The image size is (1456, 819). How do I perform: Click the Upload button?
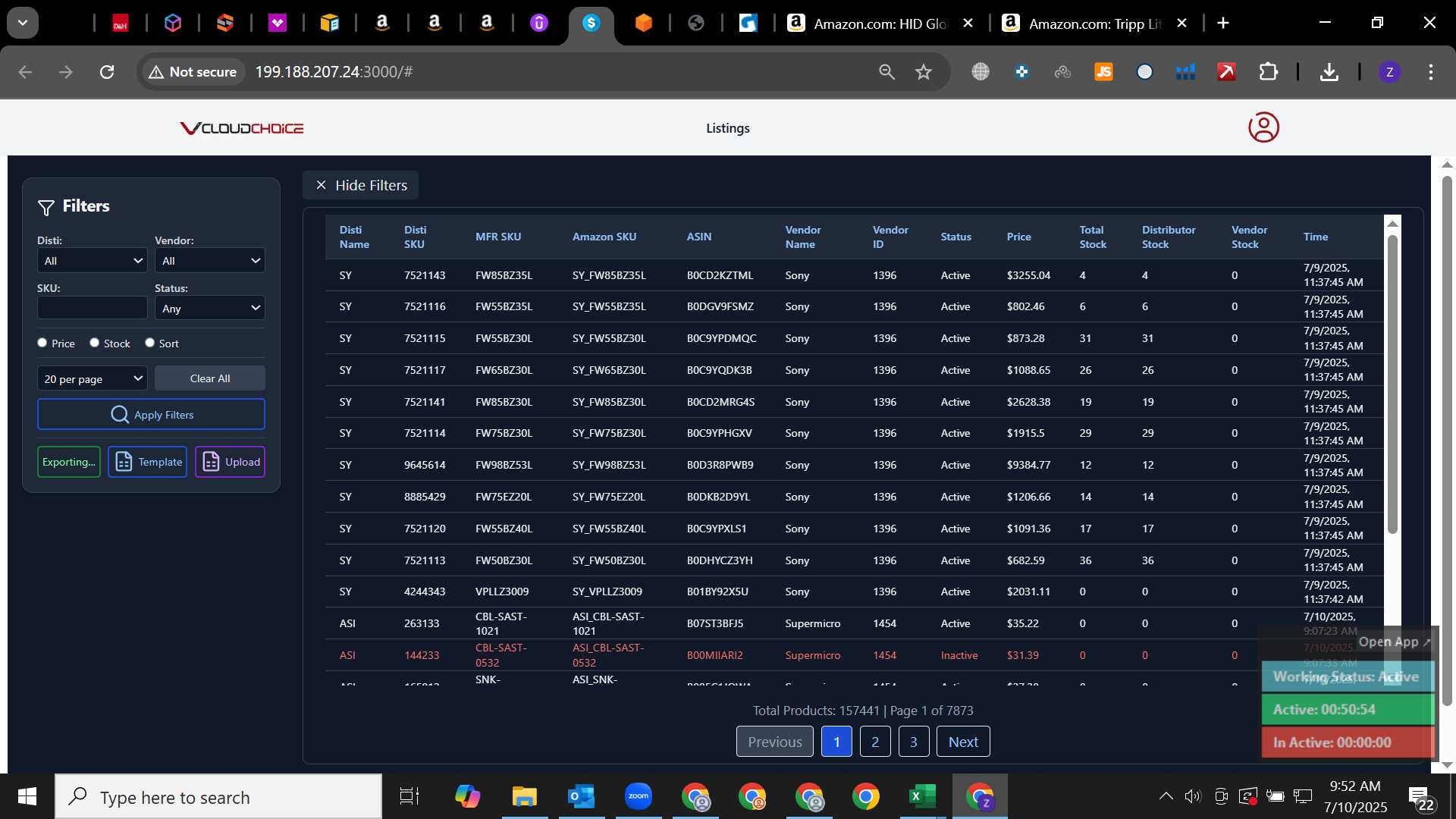231,462
